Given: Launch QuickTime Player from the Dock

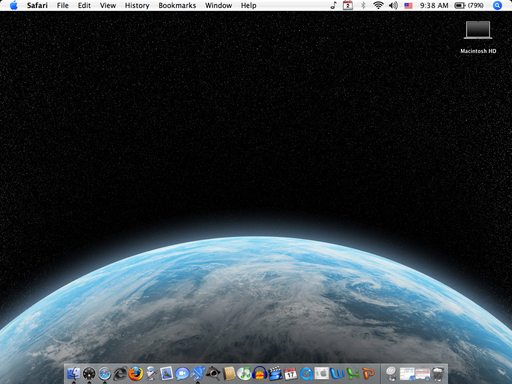Looking at the screenshot, I should coord(306,373).
